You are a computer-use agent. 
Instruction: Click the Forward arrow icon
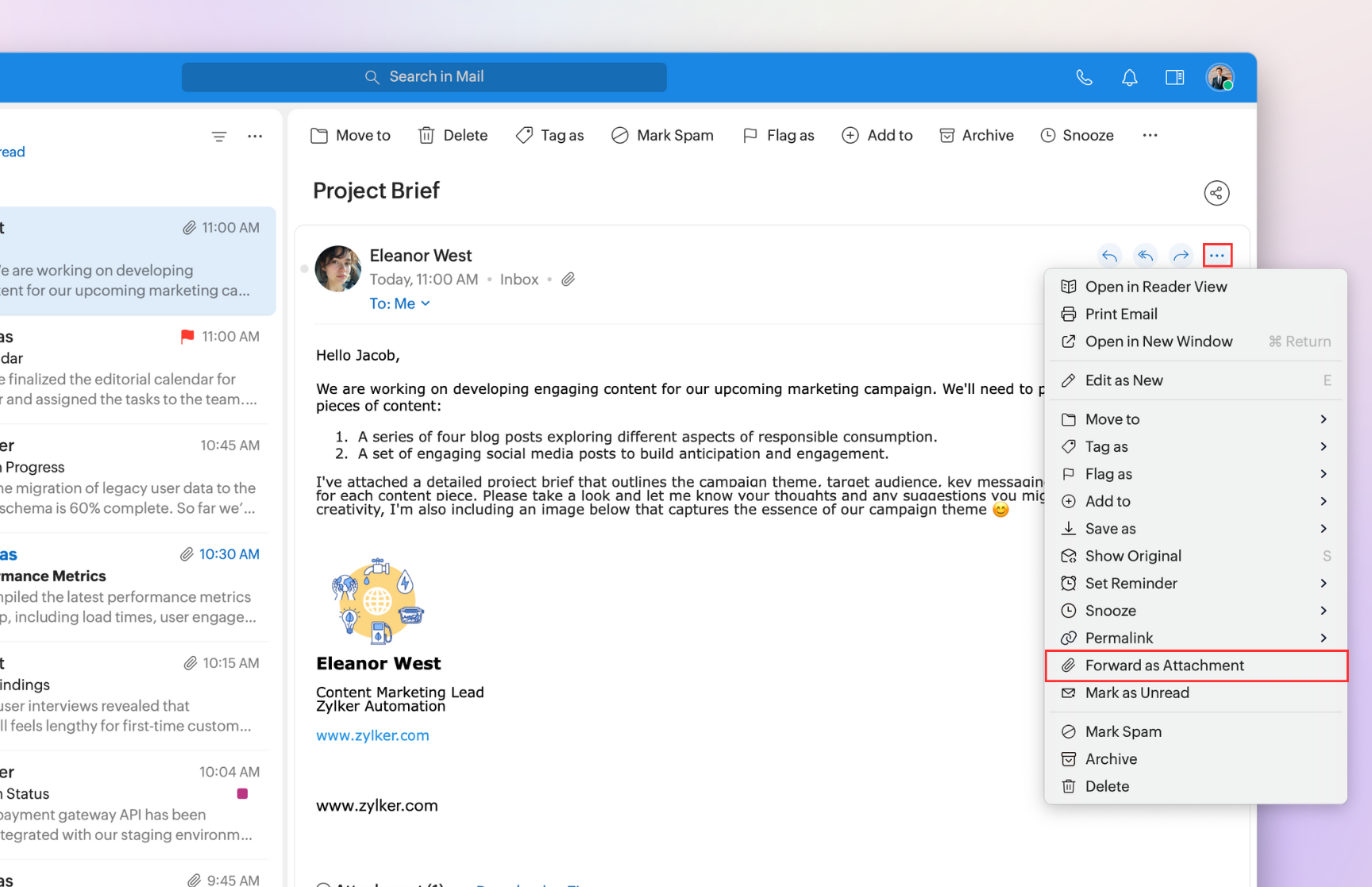click(x=1181, y=256)
